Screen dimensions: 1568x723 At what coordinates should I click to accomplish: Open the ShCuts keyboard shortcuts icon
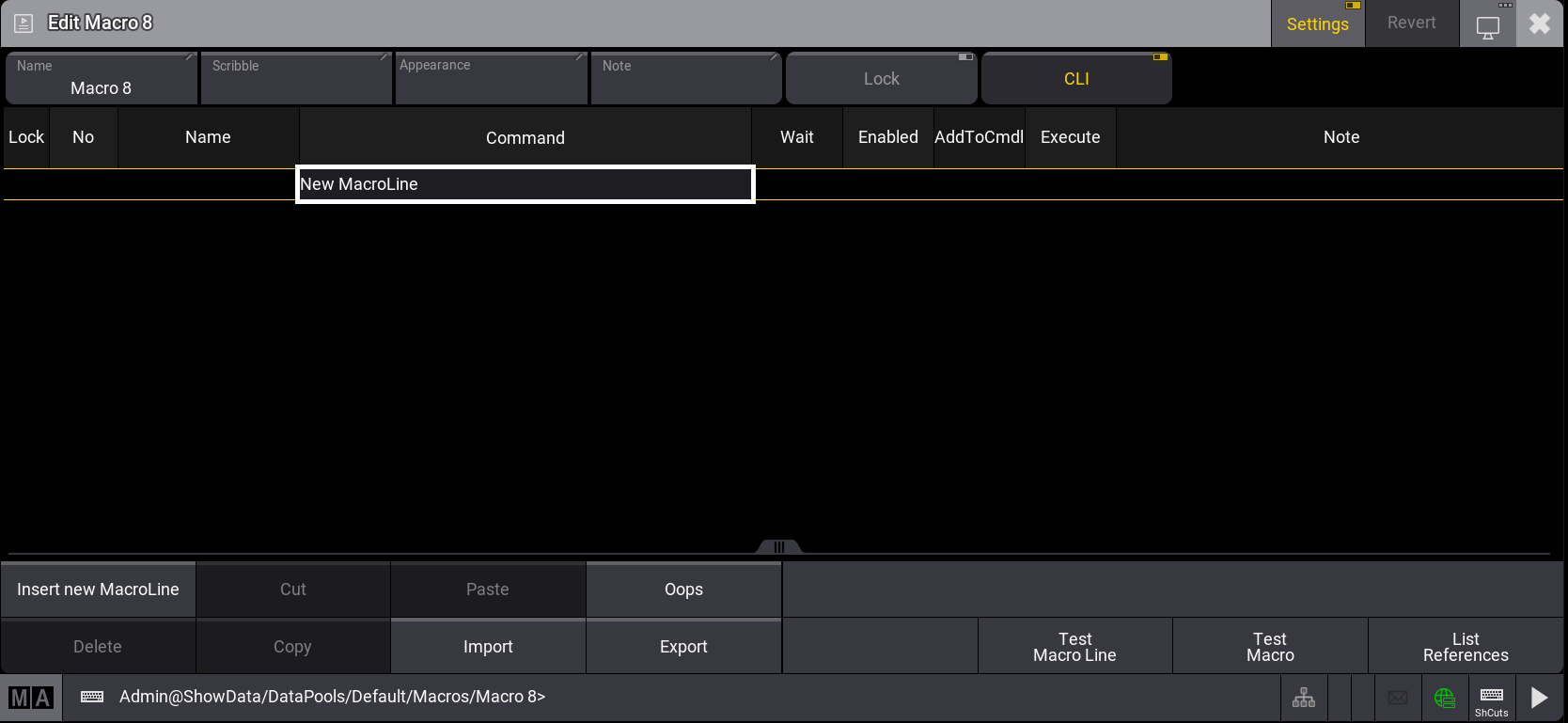pyautogui.click(x=1491, y=699)
